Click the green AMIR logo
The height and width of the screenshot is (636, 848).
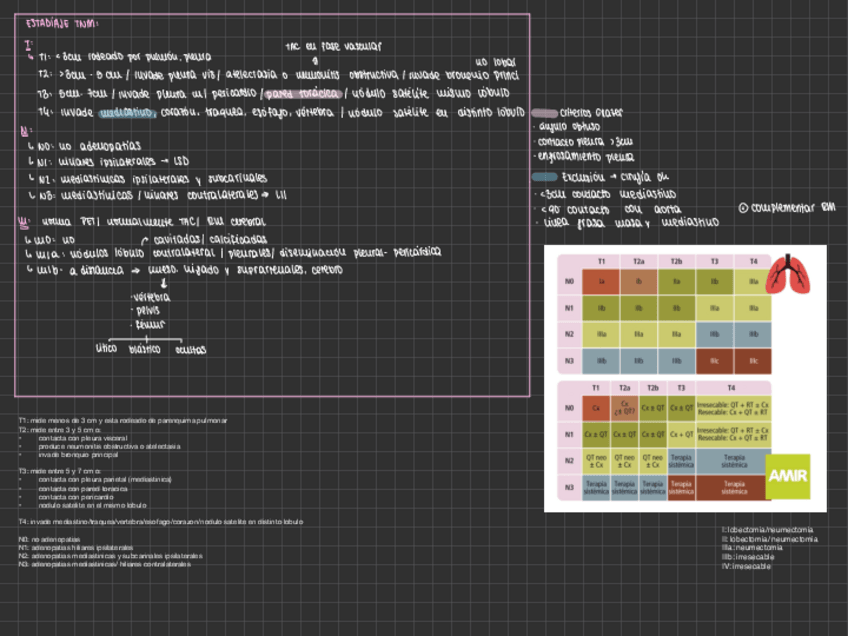click(788, 476)
